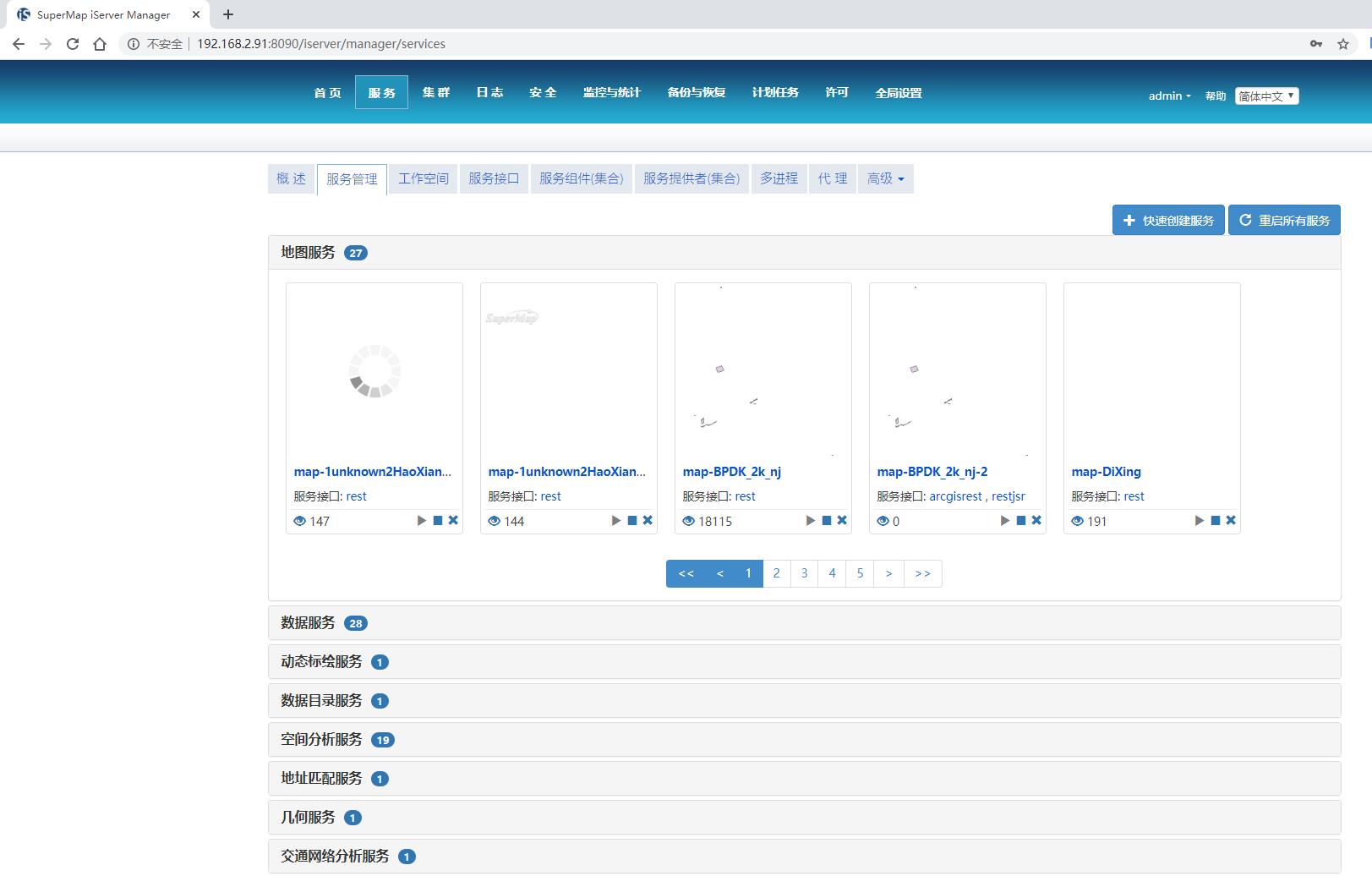This screenshot has height=876, width=1372.
Task: Go to page 5 of map services
Action: 860,573
